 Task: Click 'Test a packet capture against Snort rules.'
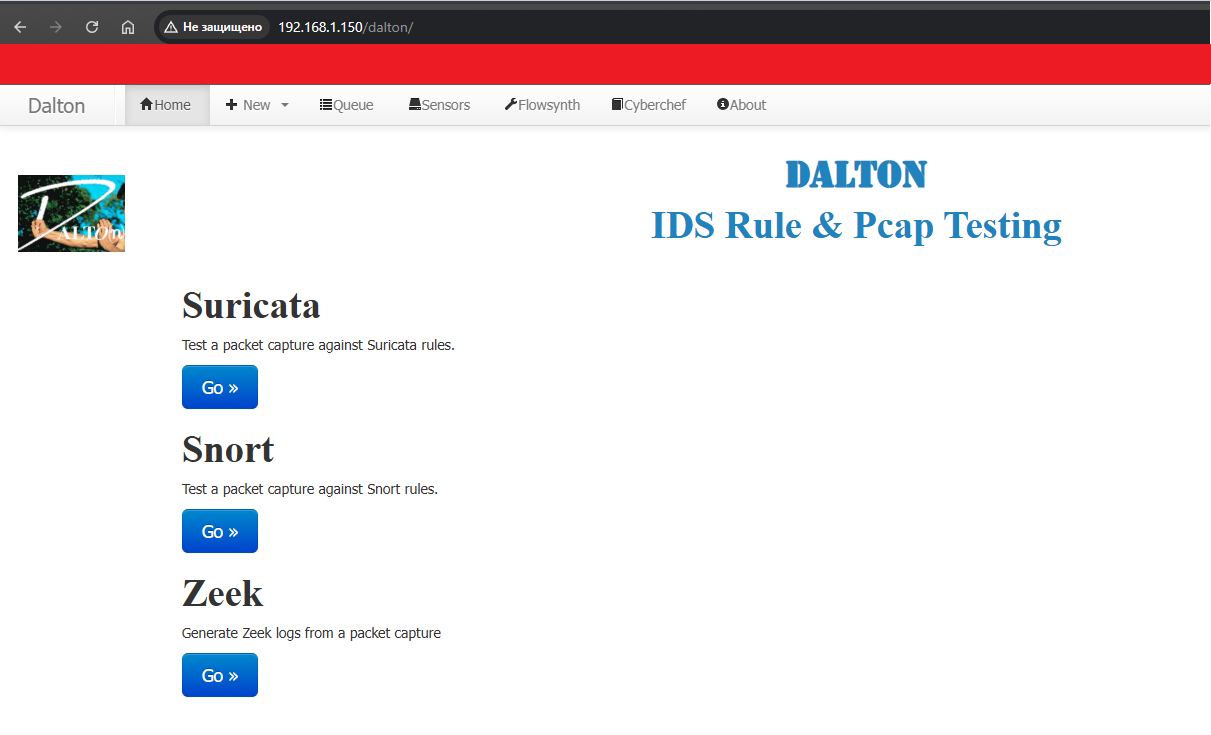[x=310, y=489]
